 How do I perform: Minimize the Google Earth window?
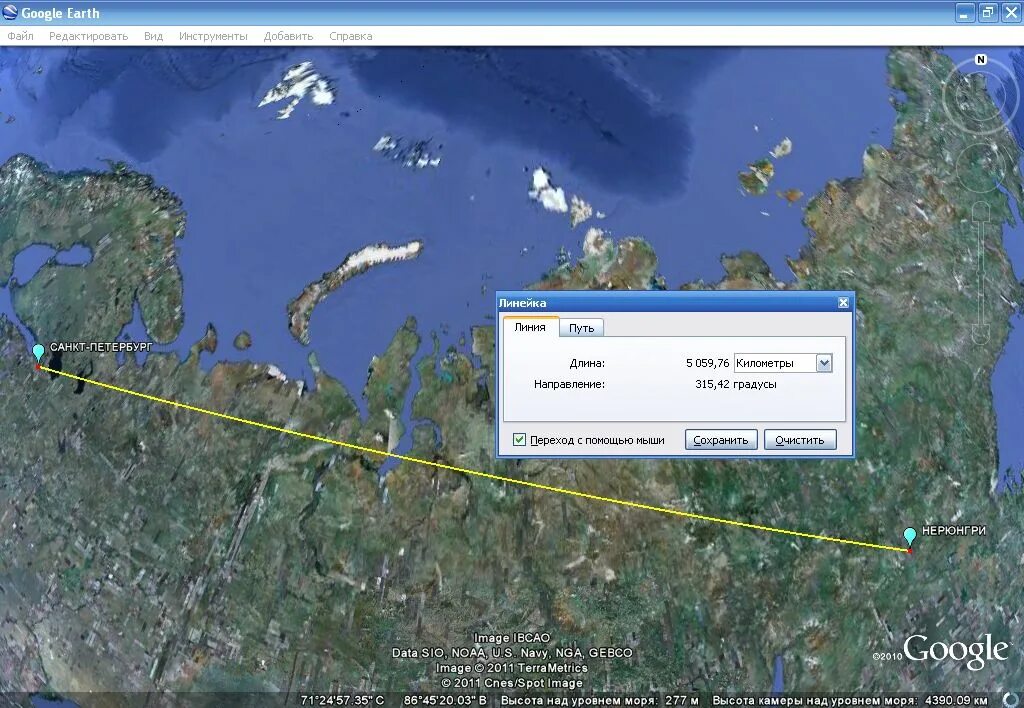pos(965,12)
